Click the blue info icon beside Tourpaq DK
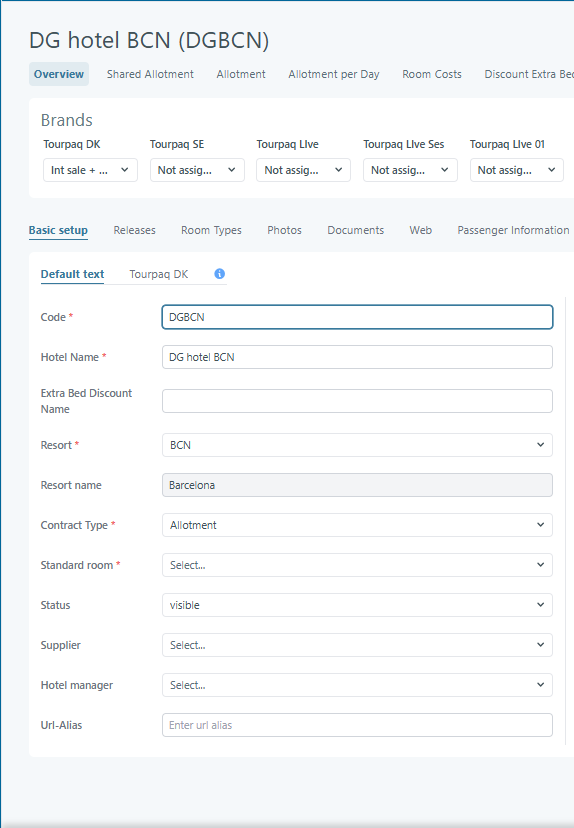 point(220,274)
